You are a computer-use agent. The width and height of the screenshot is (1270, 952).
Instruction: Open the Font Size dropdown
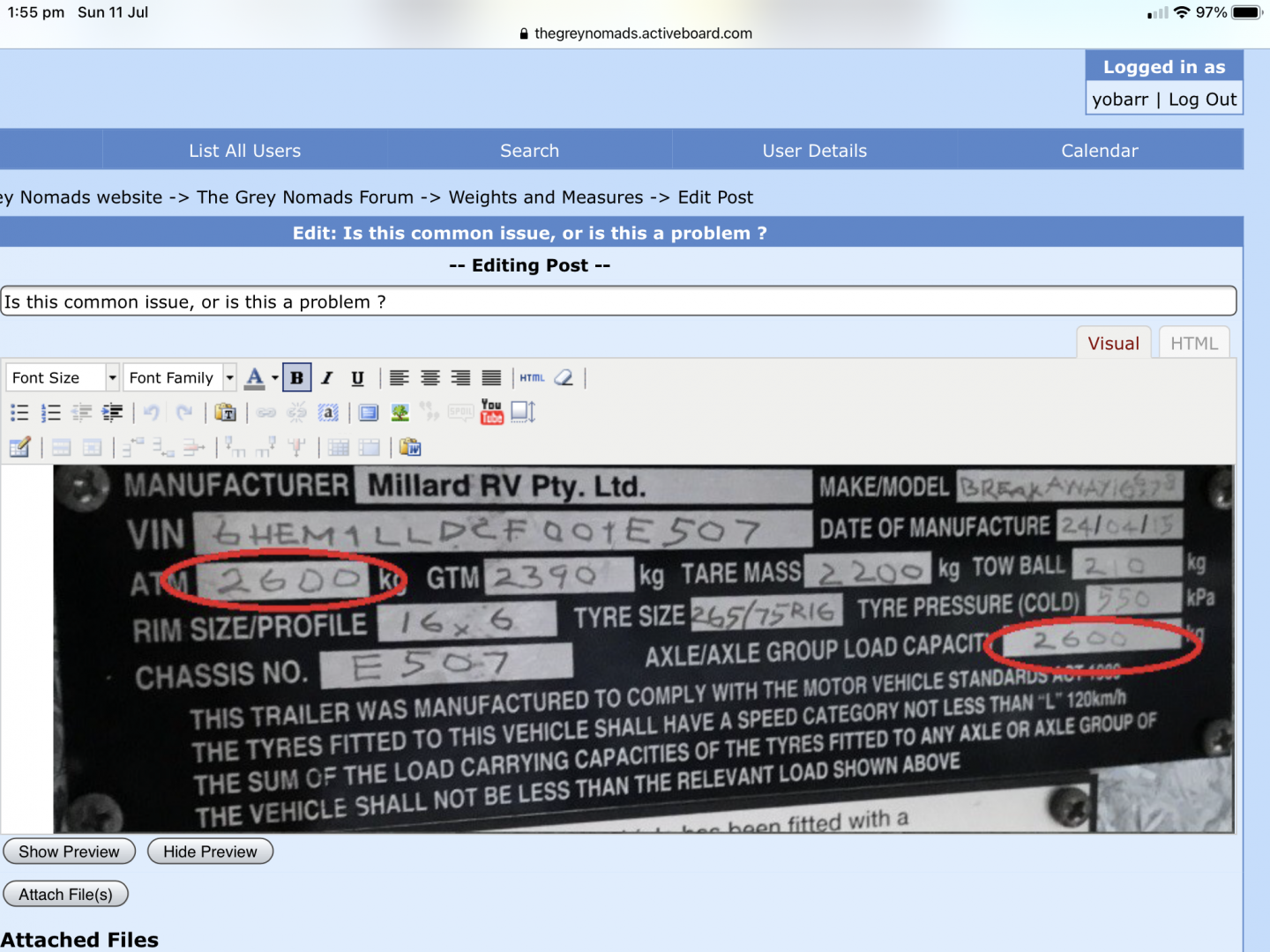pos(63,377)
